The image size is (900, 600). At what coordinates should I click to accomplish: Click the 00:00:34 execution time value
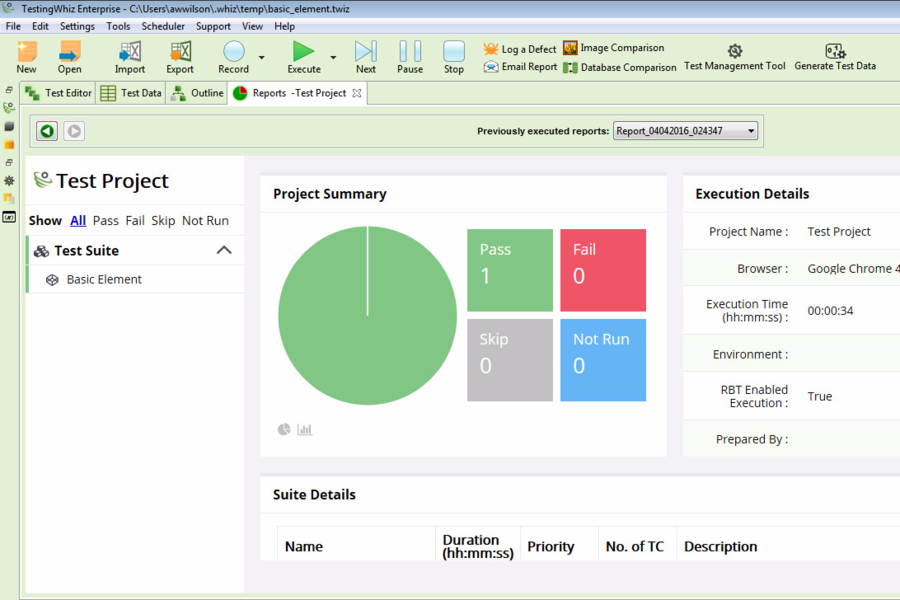click(830, 311)
